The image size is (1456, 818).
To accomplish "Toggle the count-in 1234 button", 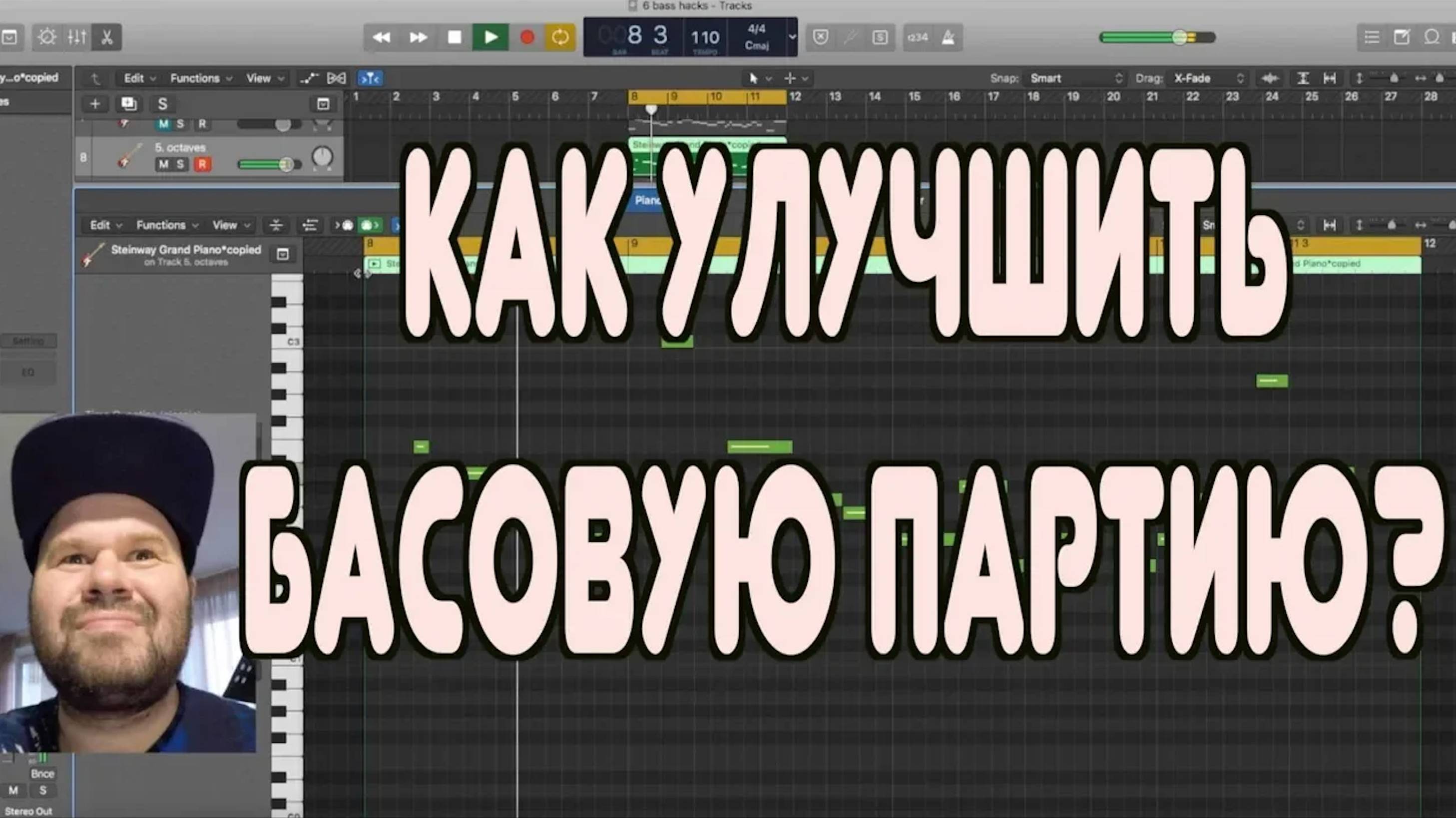I will point(918,37).
